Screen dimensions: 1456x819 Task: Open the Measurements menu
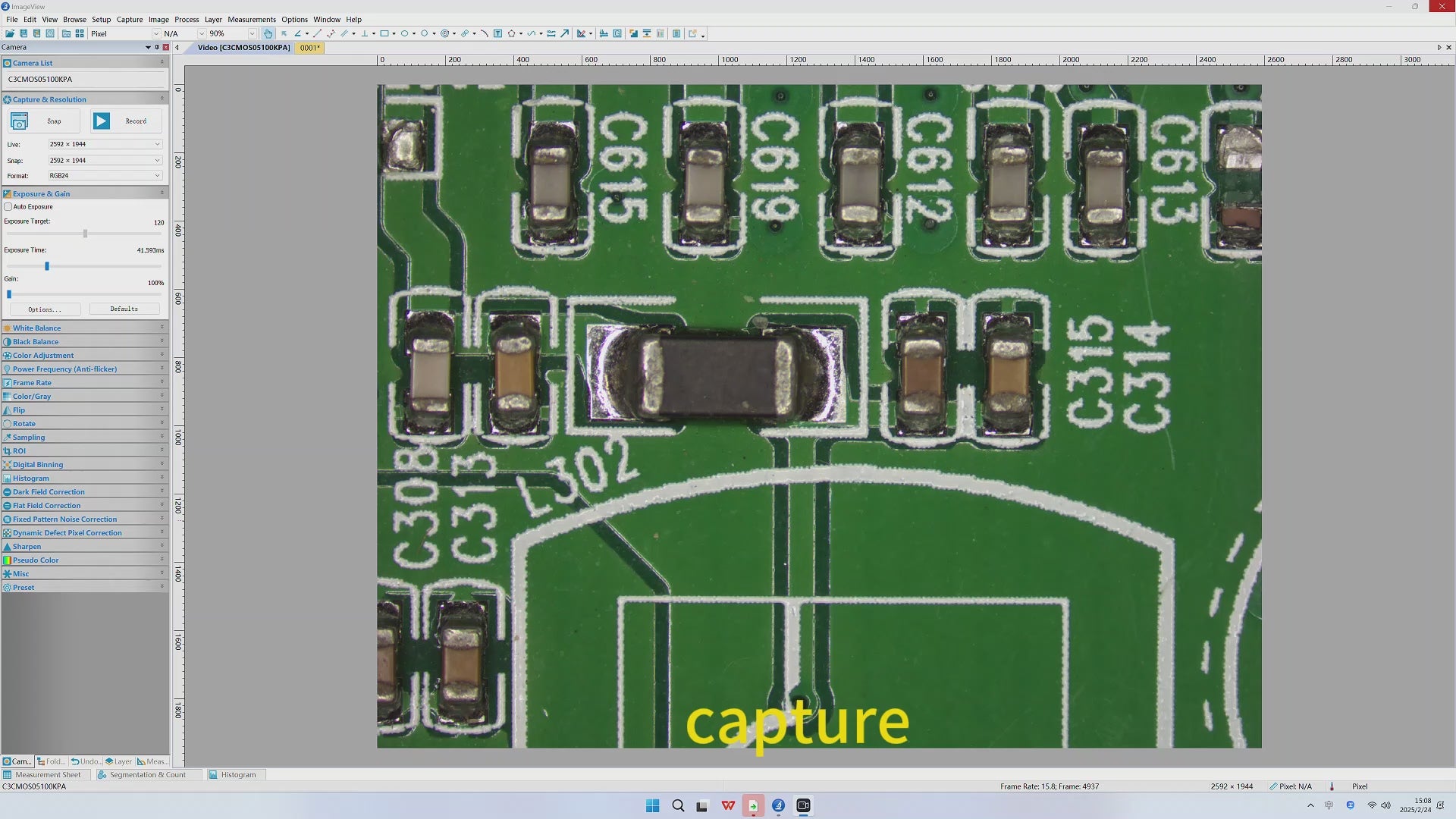pyautogui.click(x=252, y=20)
